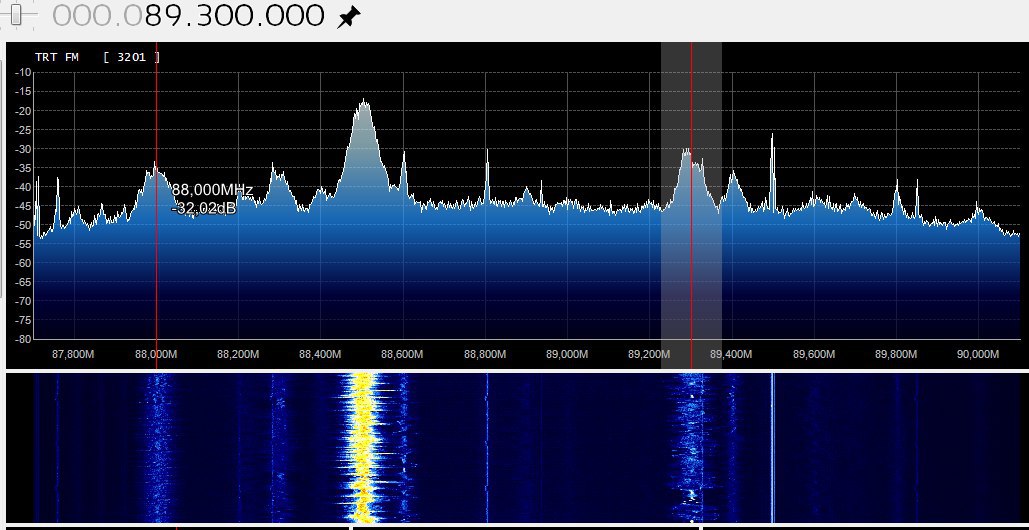This screenshot has width=1029, height=530.
Task: Click the last "000" Hz digits in frequency display
Action: click(295, 16)
